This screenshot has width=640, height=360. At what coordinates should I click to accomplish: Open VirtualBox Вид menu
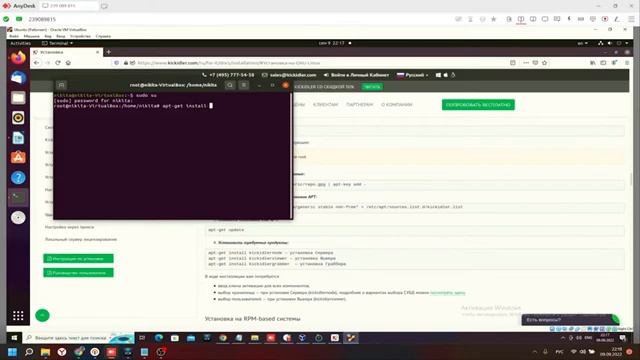48,36
